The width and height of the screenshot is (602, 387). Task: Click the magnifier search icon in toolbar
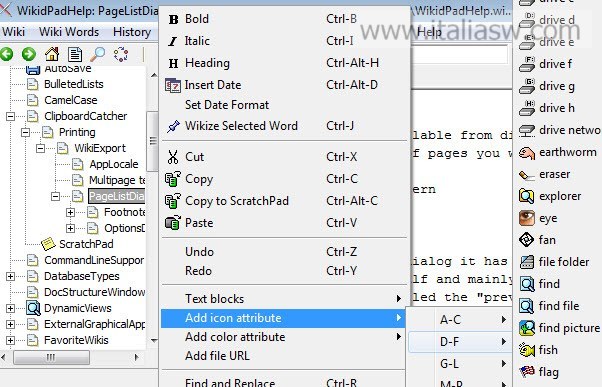coord(98,54)
